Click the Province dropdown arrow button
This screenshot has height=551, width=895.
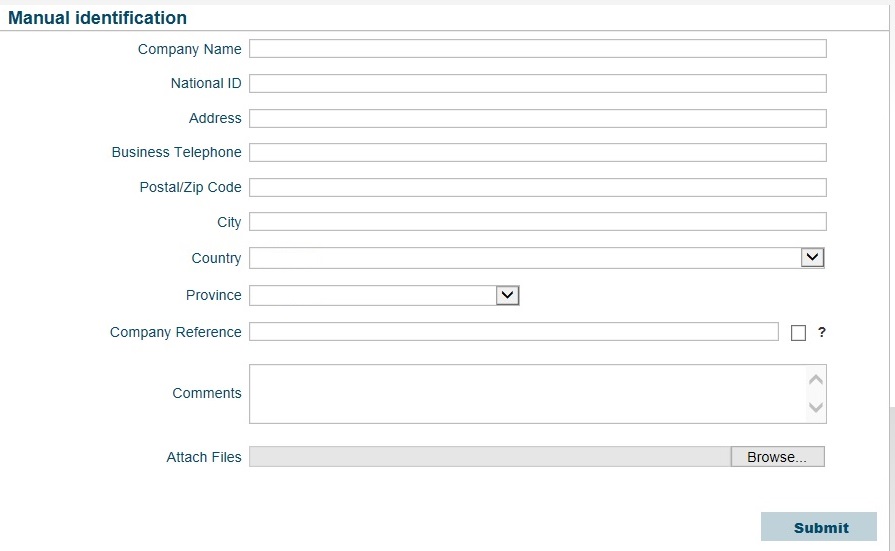(507, 296)
